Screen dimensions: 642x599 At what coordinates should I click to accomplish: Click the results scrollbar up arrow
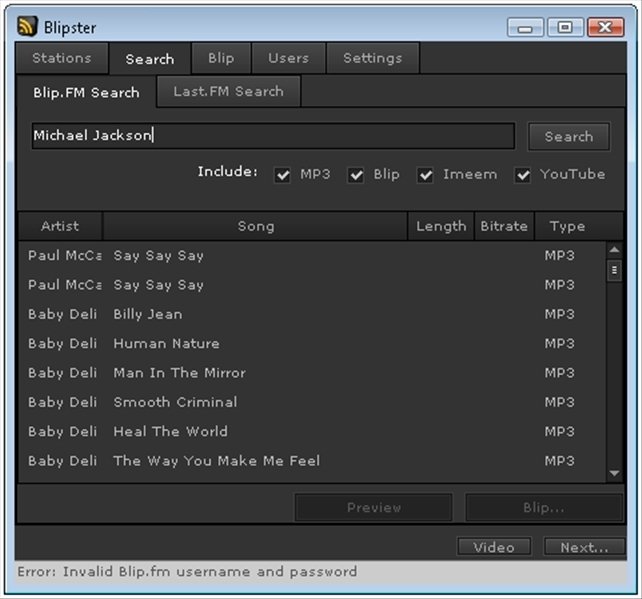click(614, 250)
